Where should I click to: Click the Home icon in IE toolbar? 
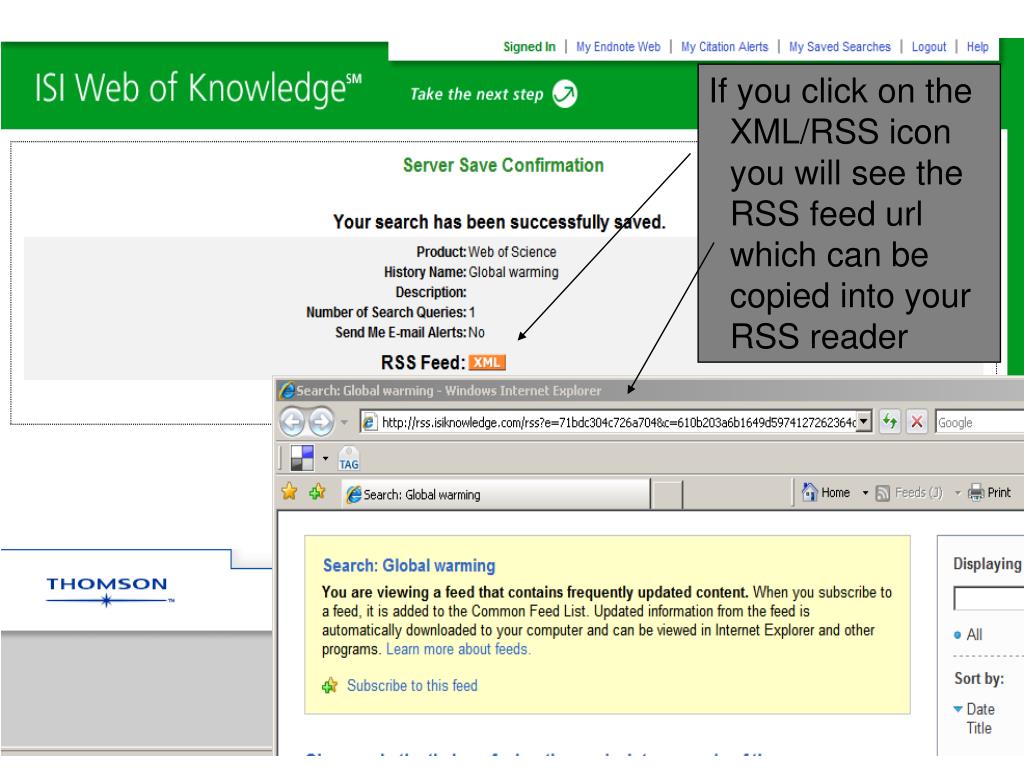pos(810,492)
